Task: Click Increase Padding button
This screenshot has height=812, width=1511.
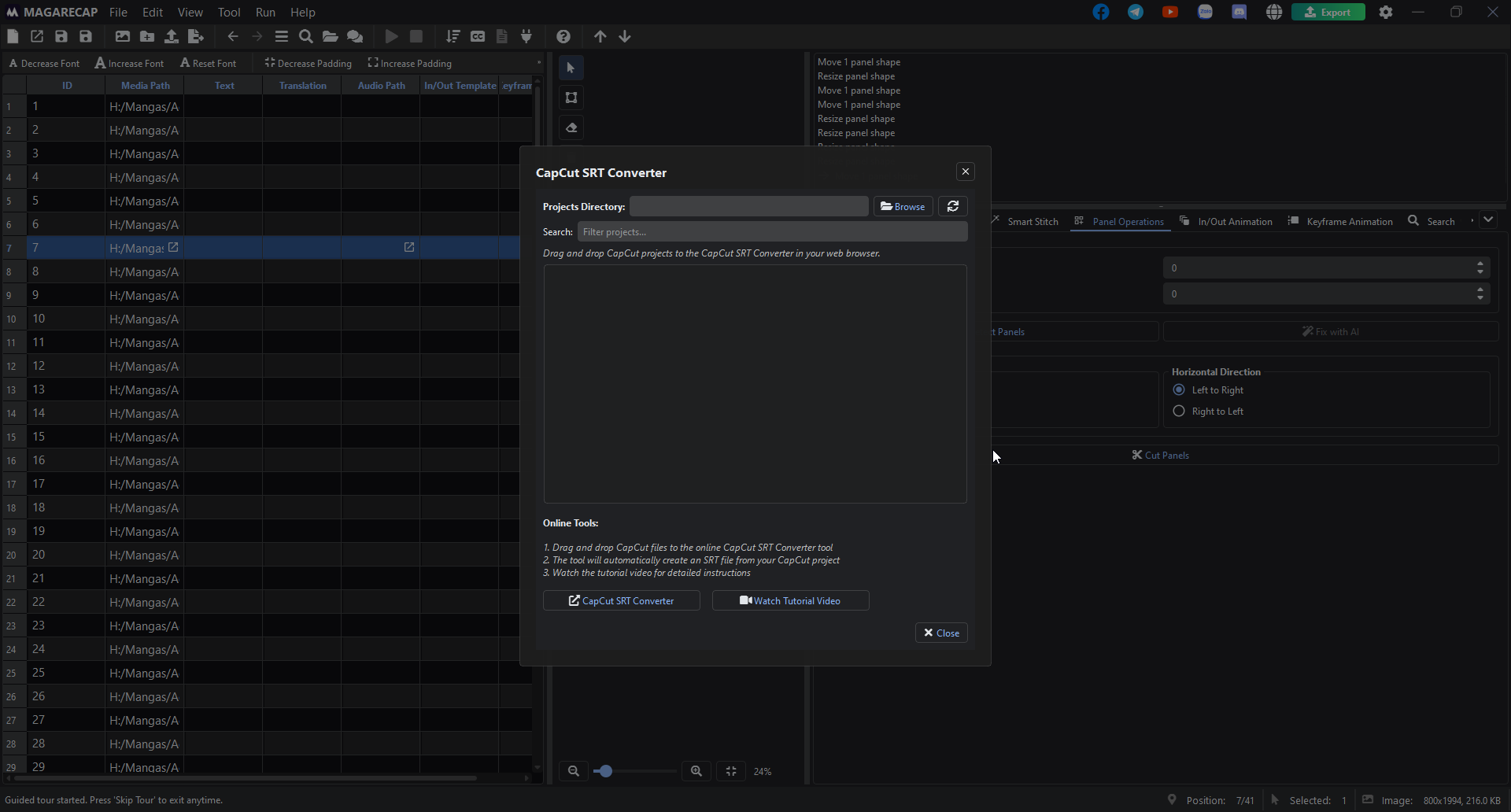Action: pyautogui.click(x=410, y=63)
